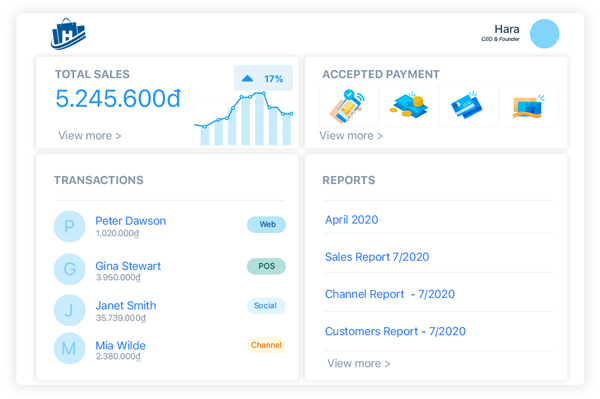Image resolution: width=600 pixels, height=399 pixels.
Task: Click Gina Stewart's G avatar circle
Action: click(x=69, y=269)
